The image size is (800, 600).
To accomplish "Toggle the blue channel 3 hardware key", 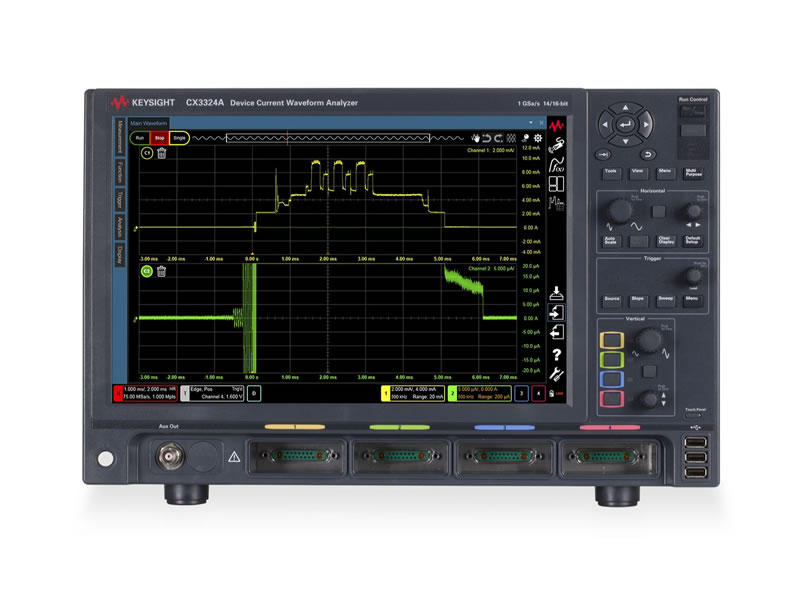I will coord(612,379).
